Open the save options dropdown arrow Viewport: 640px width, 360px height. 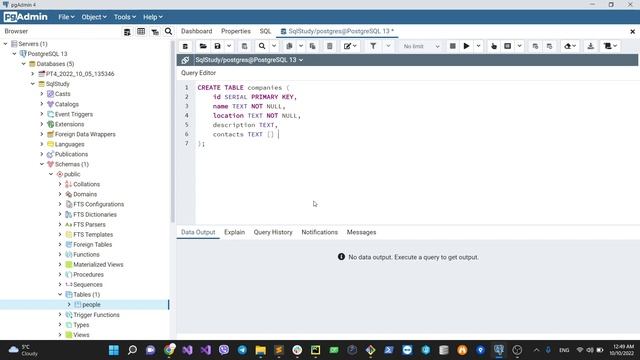229,46
